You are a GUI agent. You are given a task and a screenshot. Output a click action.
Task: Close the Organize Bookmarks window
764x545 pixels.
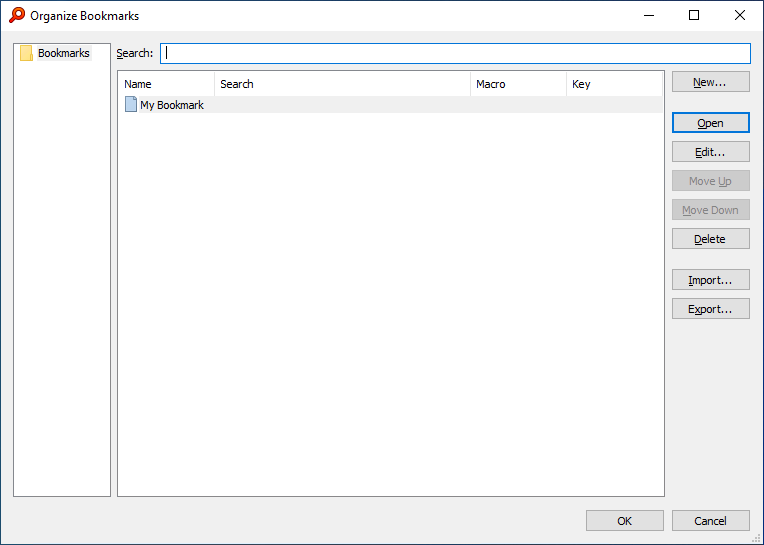(740, 15)
